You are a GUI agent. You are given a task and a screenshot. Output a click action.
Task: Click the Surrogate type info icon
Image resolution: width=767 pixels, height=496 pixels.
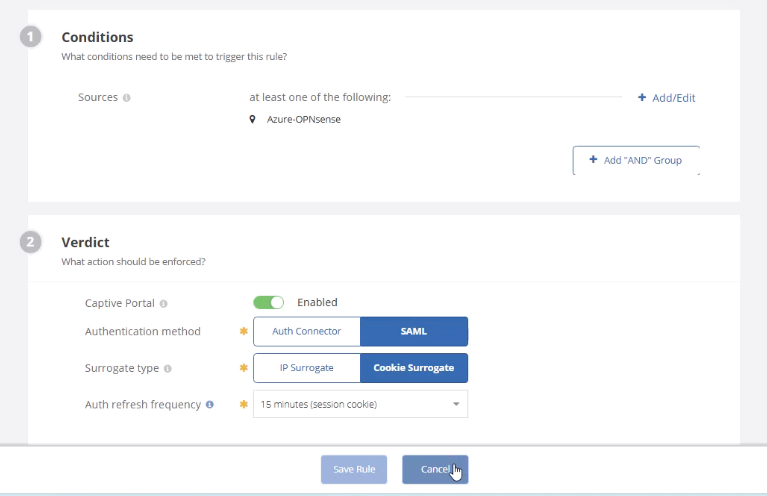168,368
